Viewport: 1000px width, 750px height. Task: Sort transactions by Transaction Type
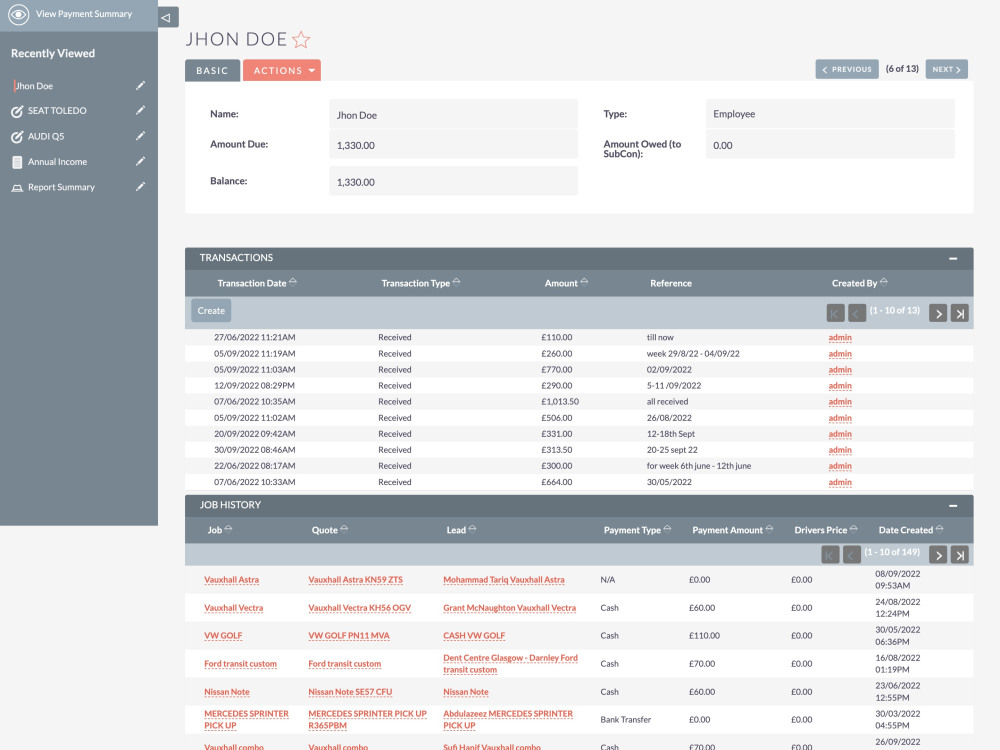tap(421, 283)
